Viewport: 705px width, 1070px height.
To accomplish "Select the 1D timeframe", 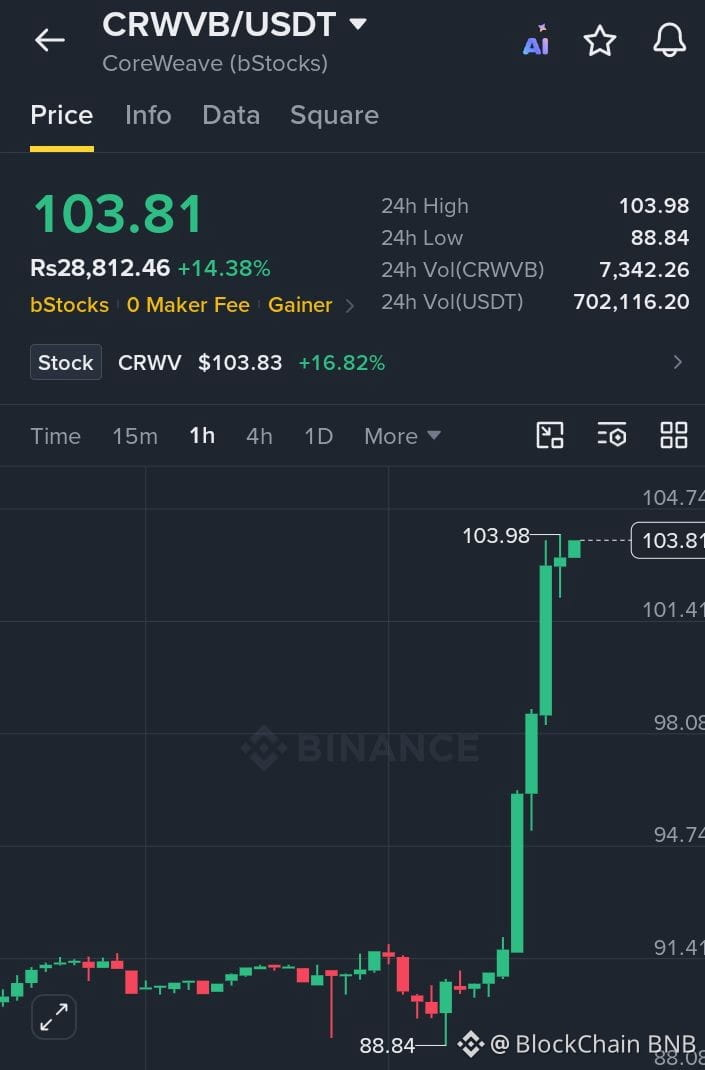I will pos(319,436).
